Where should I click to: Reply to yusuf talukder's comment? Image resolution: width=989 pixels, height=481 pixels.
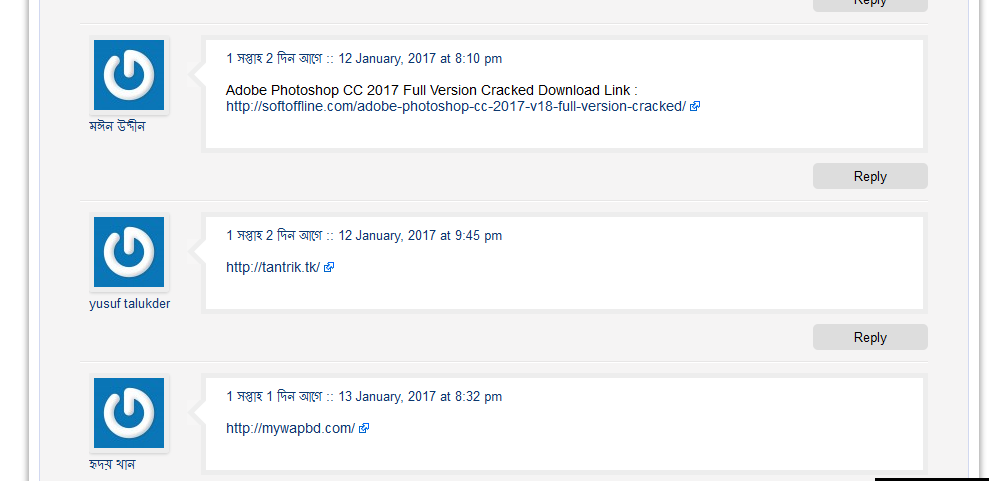click(x=870, y=337)
